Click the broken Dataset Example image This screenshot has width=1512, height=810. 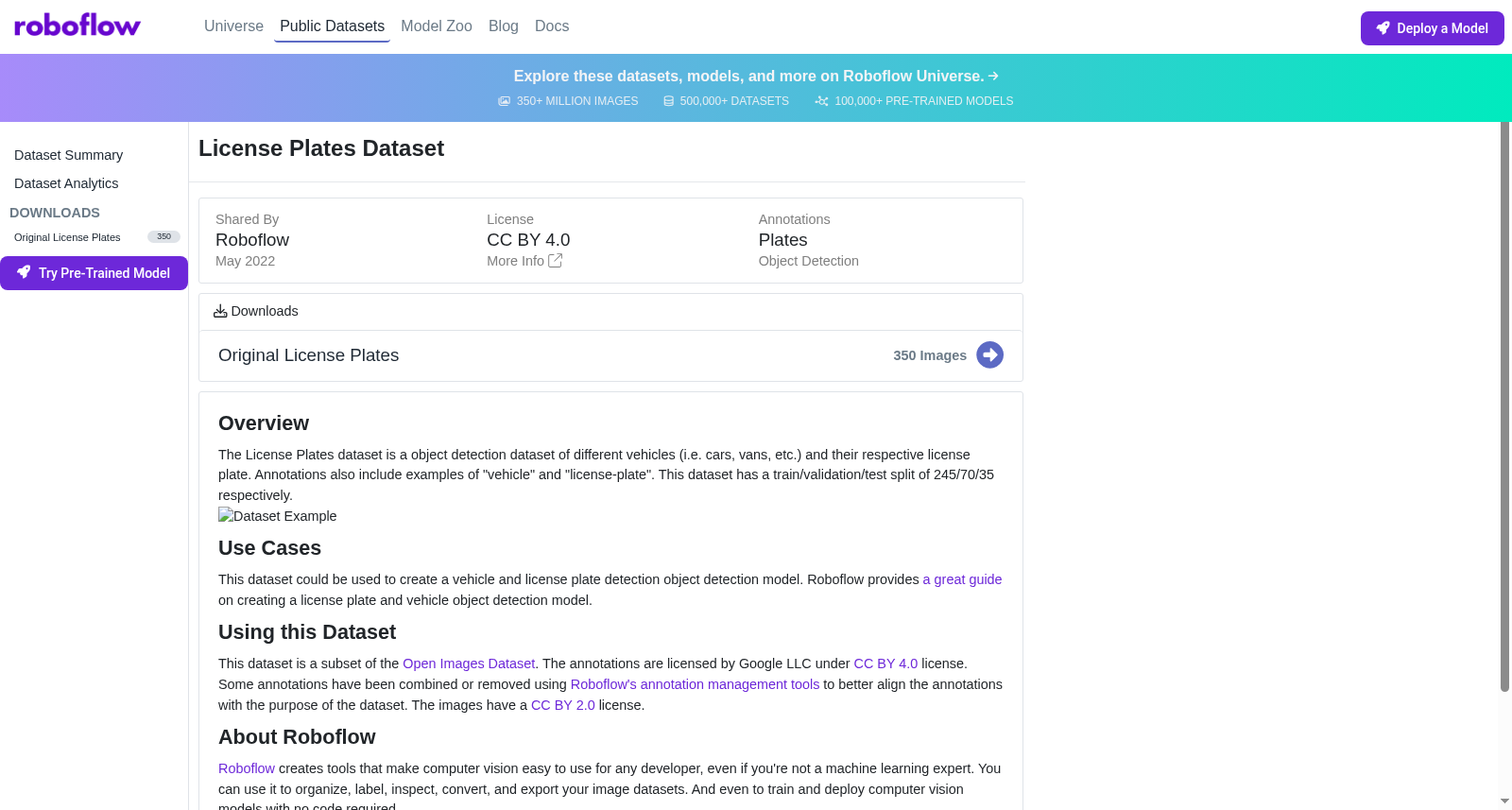click(278, 516)
